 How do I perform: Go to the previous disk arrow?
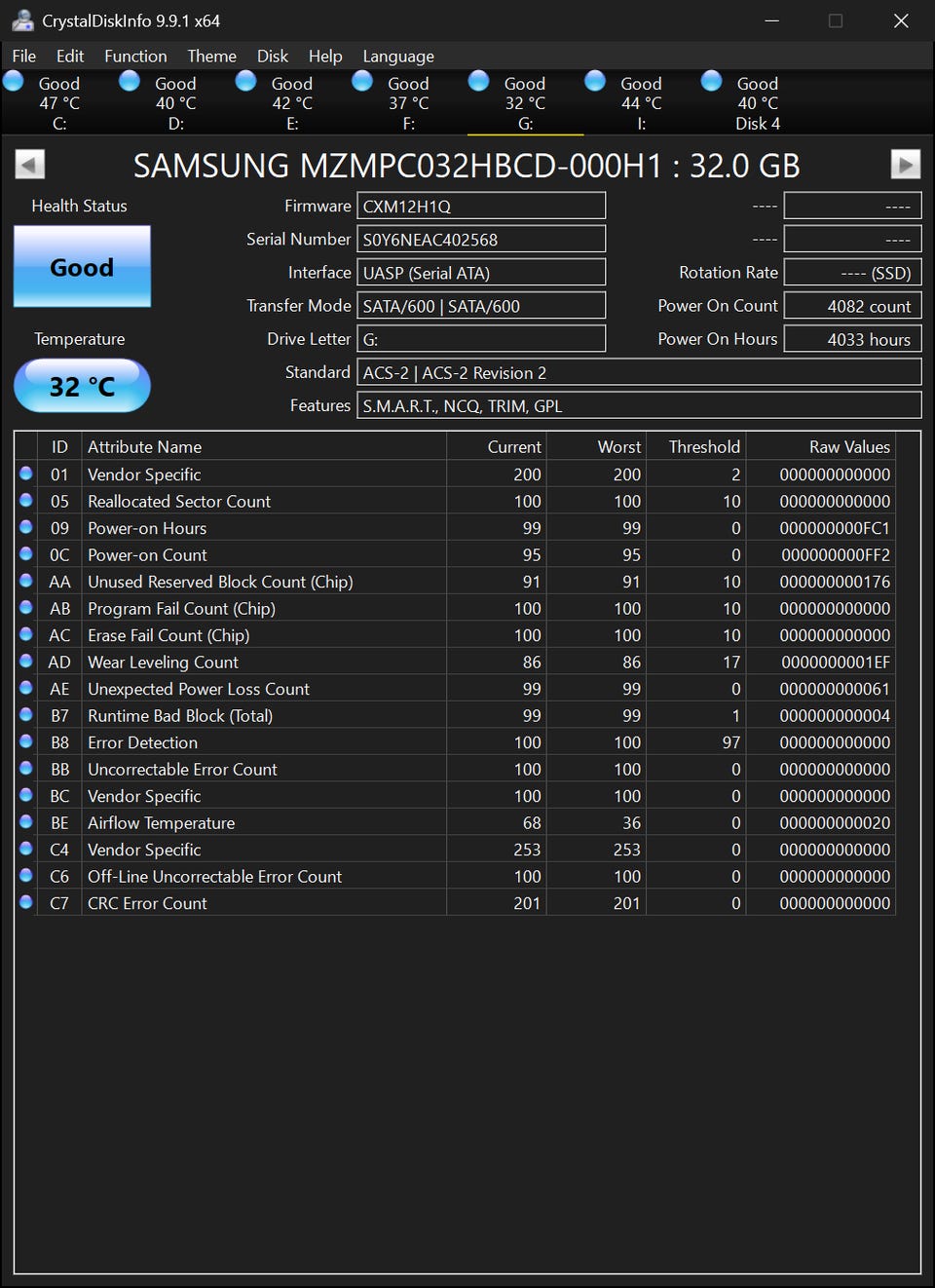(x=30, y=165)
